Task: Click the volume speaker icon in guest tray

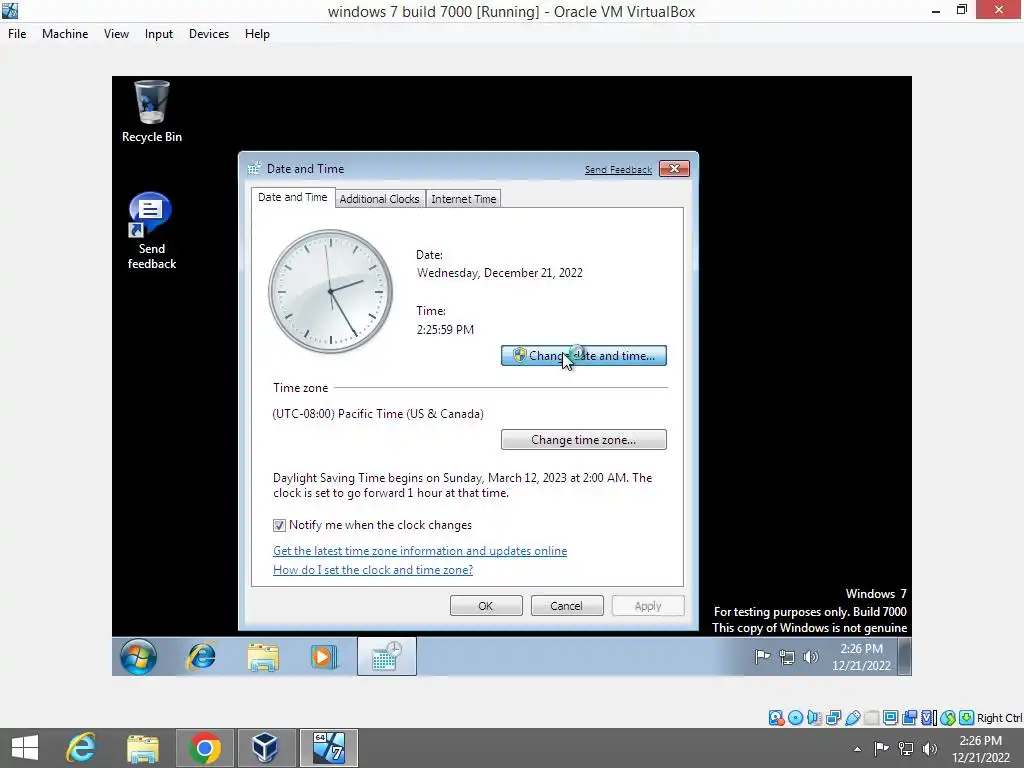Action: [810, 657]
